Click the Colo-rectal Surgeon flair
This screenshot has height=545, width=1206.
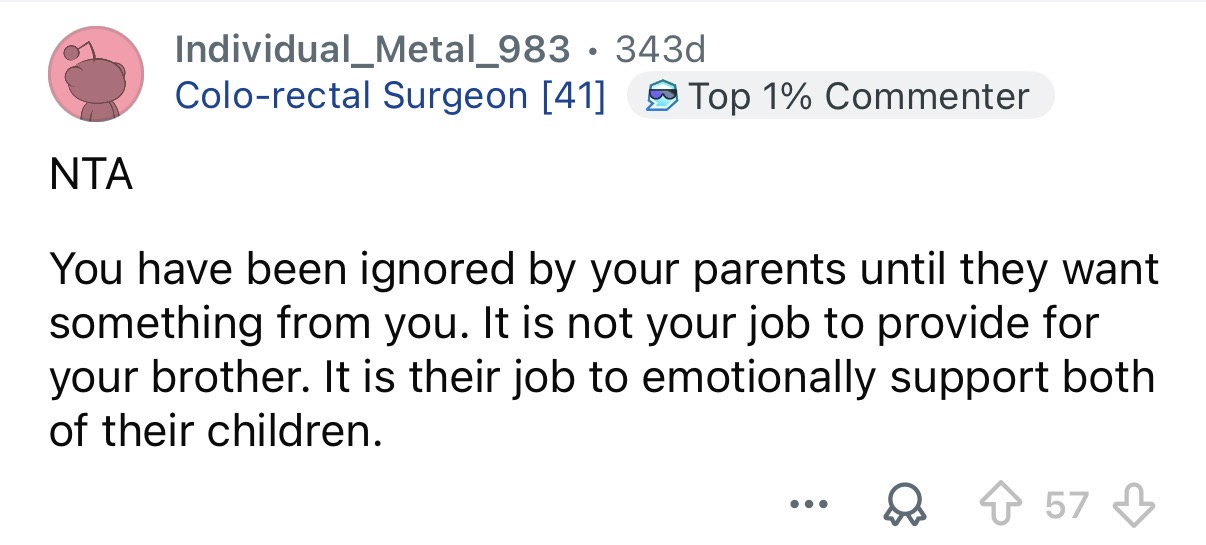click(350, 96)
